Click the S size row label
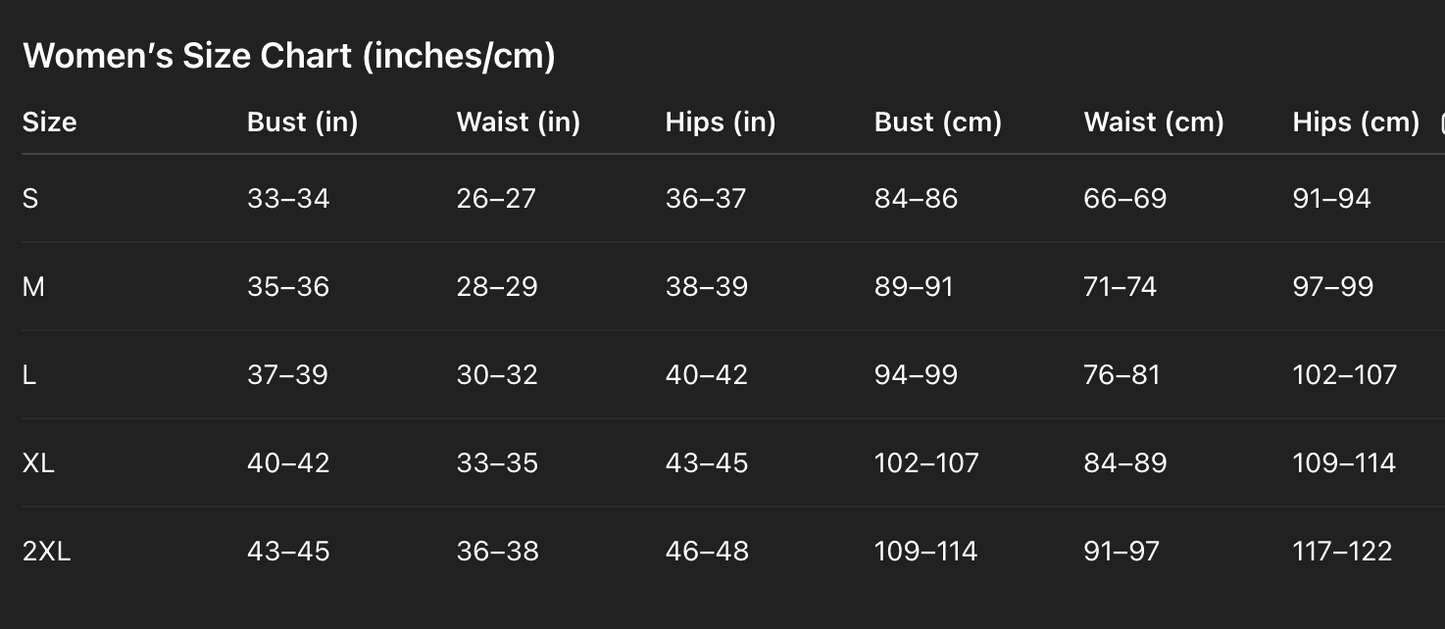This screenshot has height=629, width=1445. (30, 198)
